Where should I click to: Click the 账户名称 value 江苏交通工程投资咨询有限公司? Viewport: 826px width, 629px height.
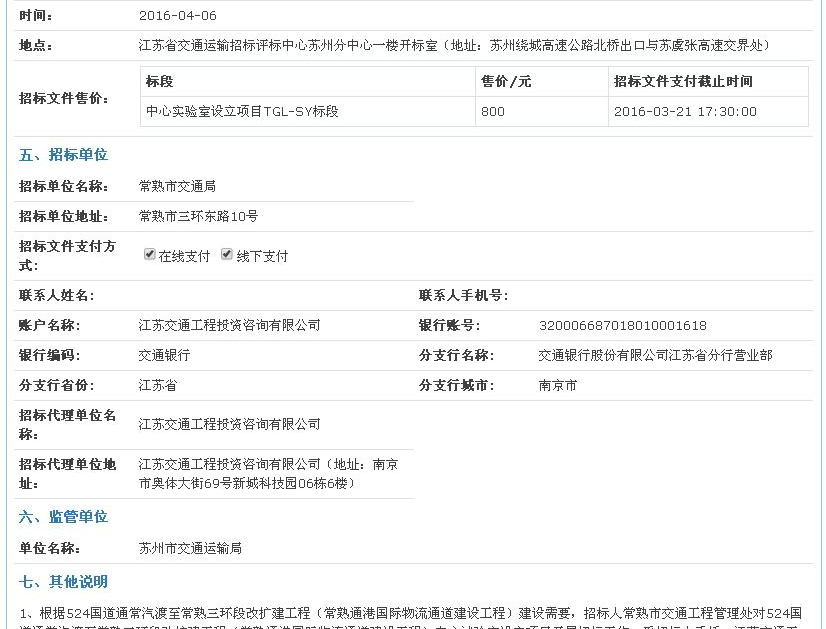(229, 325)
